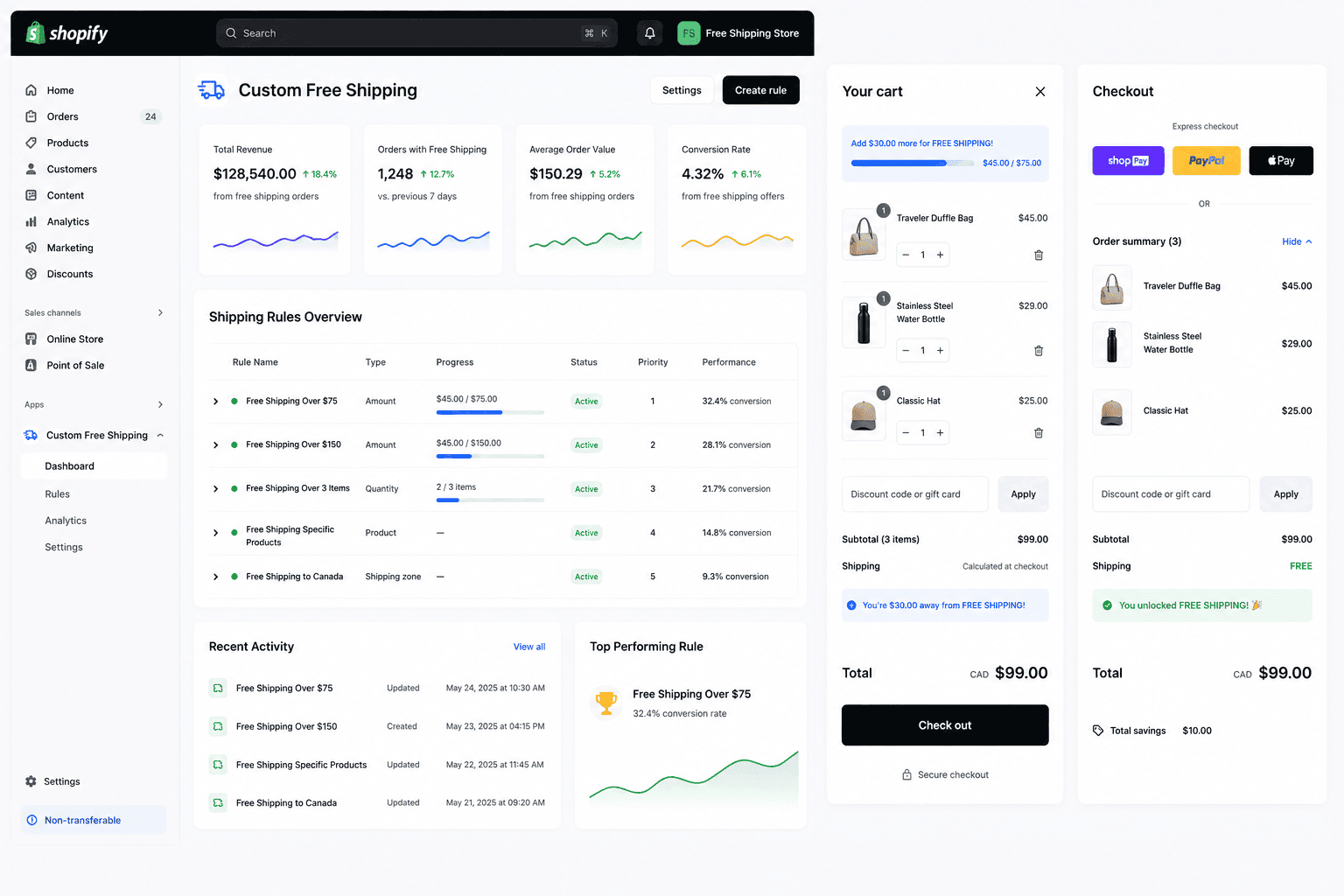Click the Marketing megaphone icon
The height and width of the screenshot is (896, 1344).
(31, 248)
